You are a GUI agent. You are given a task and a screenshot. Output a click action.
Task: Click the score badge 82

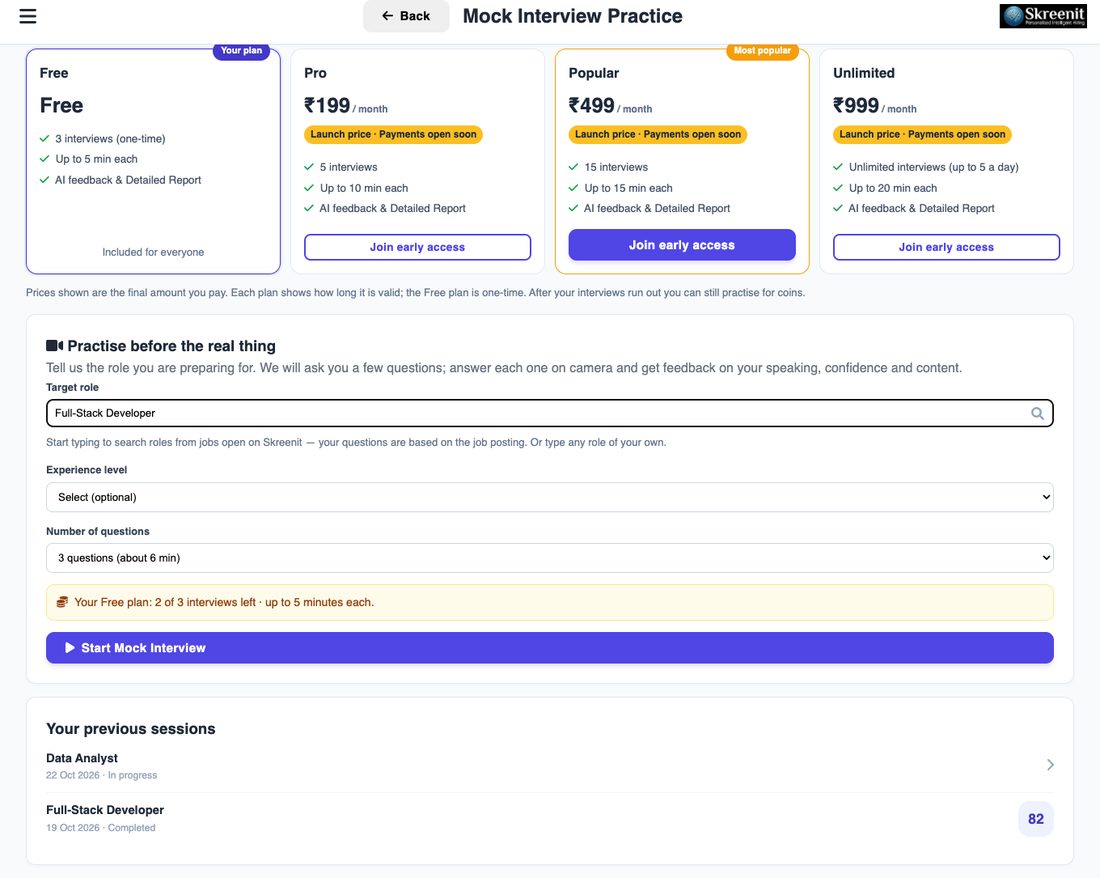pos(1035,819)
